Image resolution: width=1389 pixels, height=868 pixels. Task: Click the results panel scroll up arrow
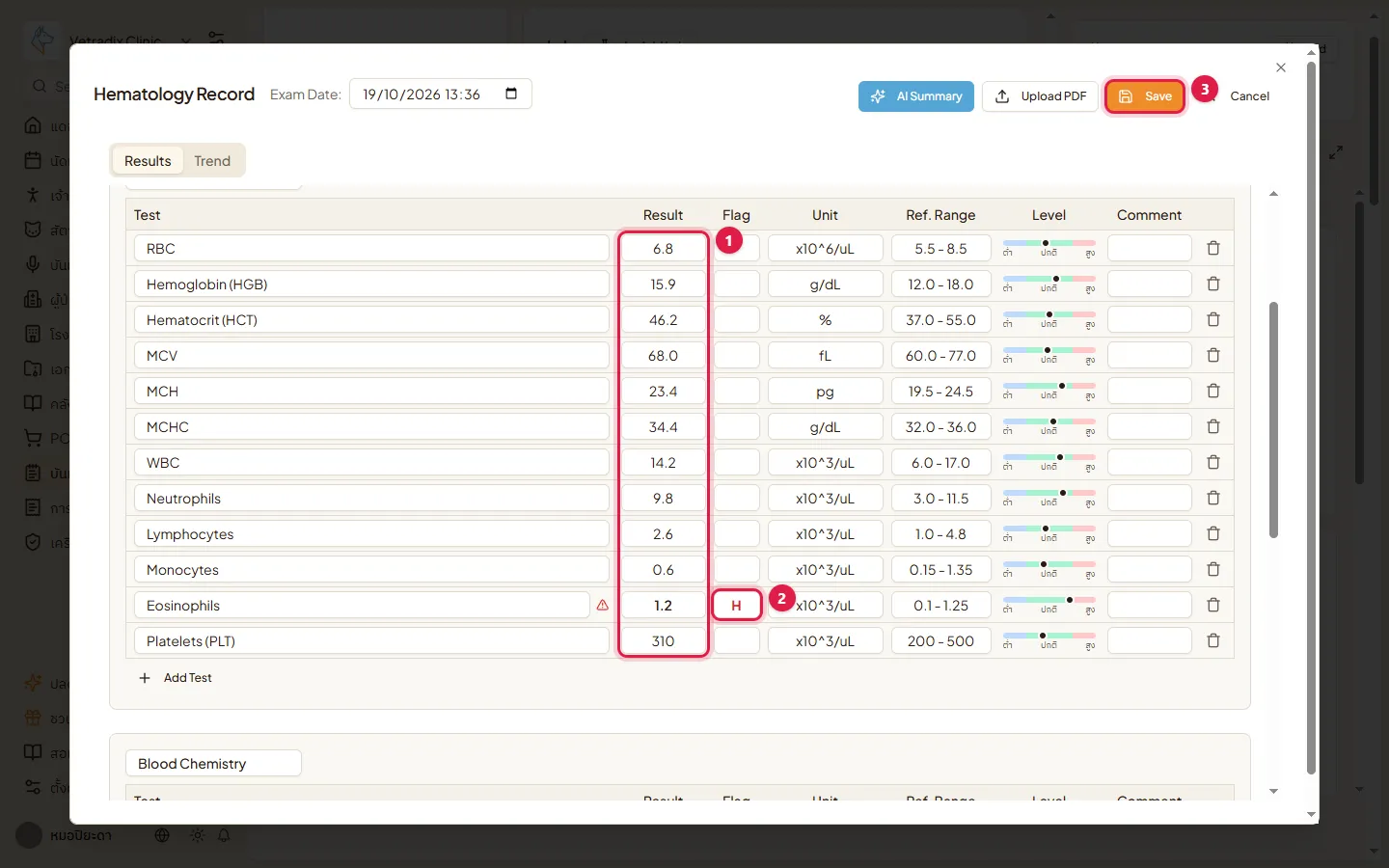(1273, 194)
